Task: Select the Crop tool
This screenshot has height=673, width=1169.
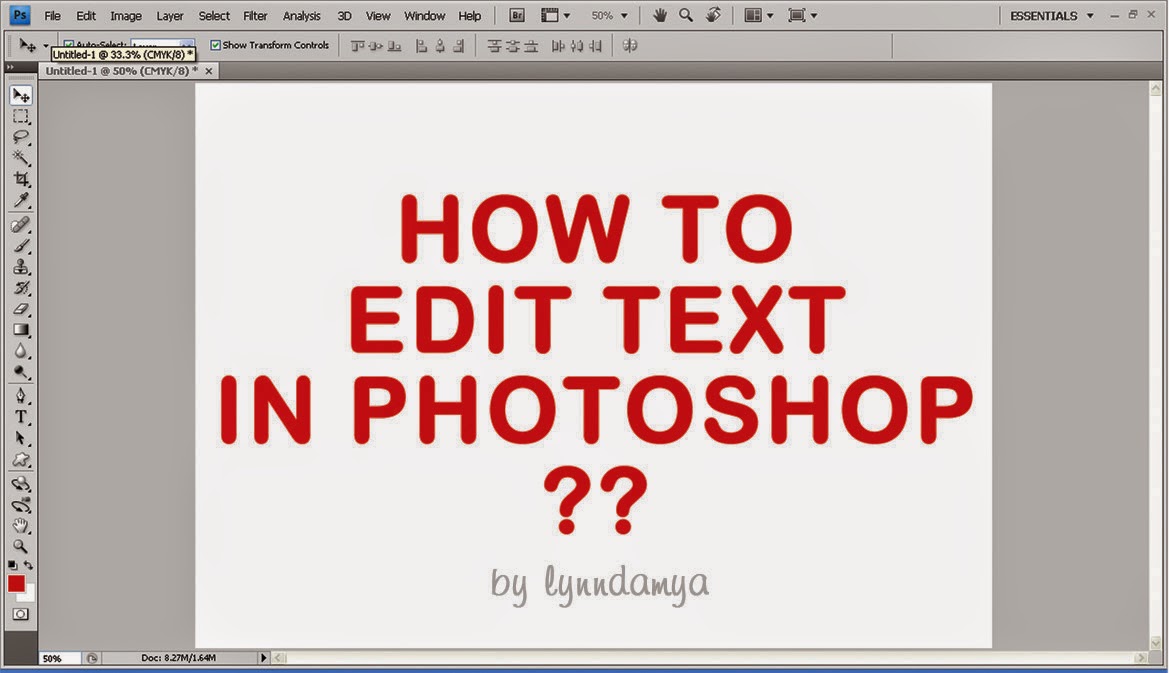Action: [21, 179]
